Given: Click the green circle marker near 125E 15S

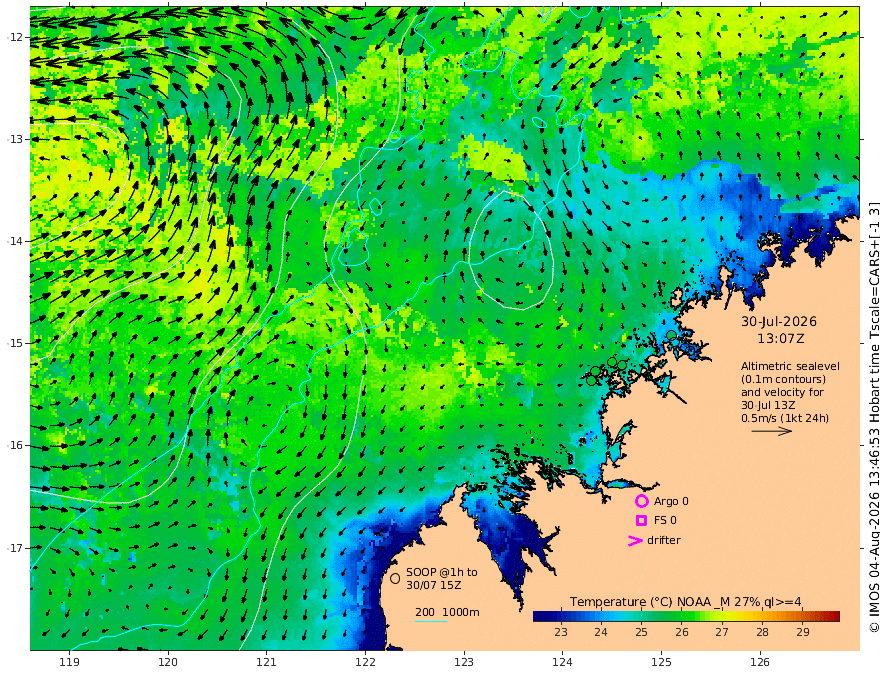Looking at the screenshot, I should [x=671, y=336].
